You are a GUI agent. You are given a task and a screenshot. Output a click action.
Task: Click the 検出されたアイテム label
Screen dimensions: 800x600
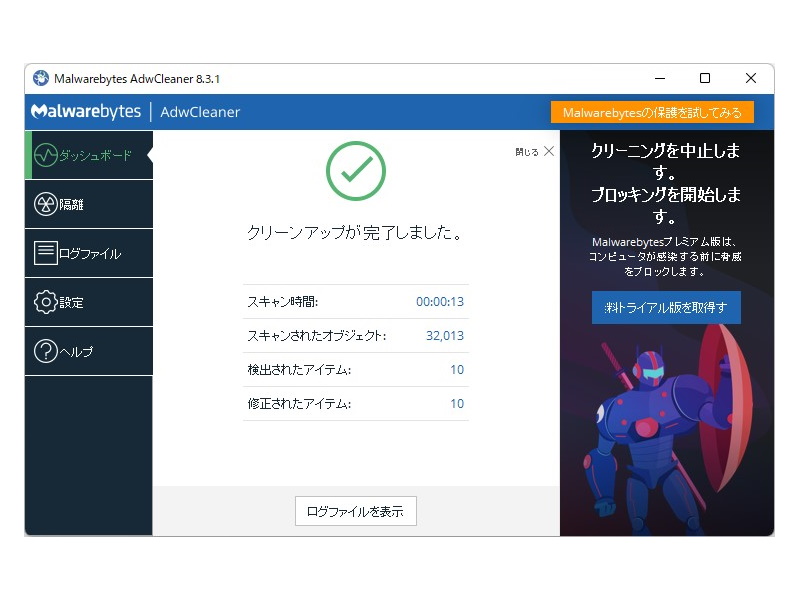click(x=299, y=369)
